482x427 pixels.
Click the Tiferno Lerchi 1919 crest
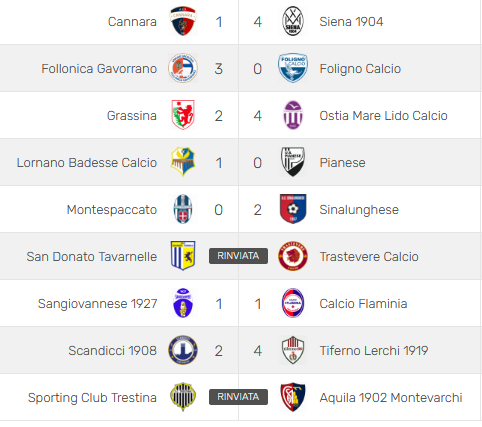click(293, 350)
